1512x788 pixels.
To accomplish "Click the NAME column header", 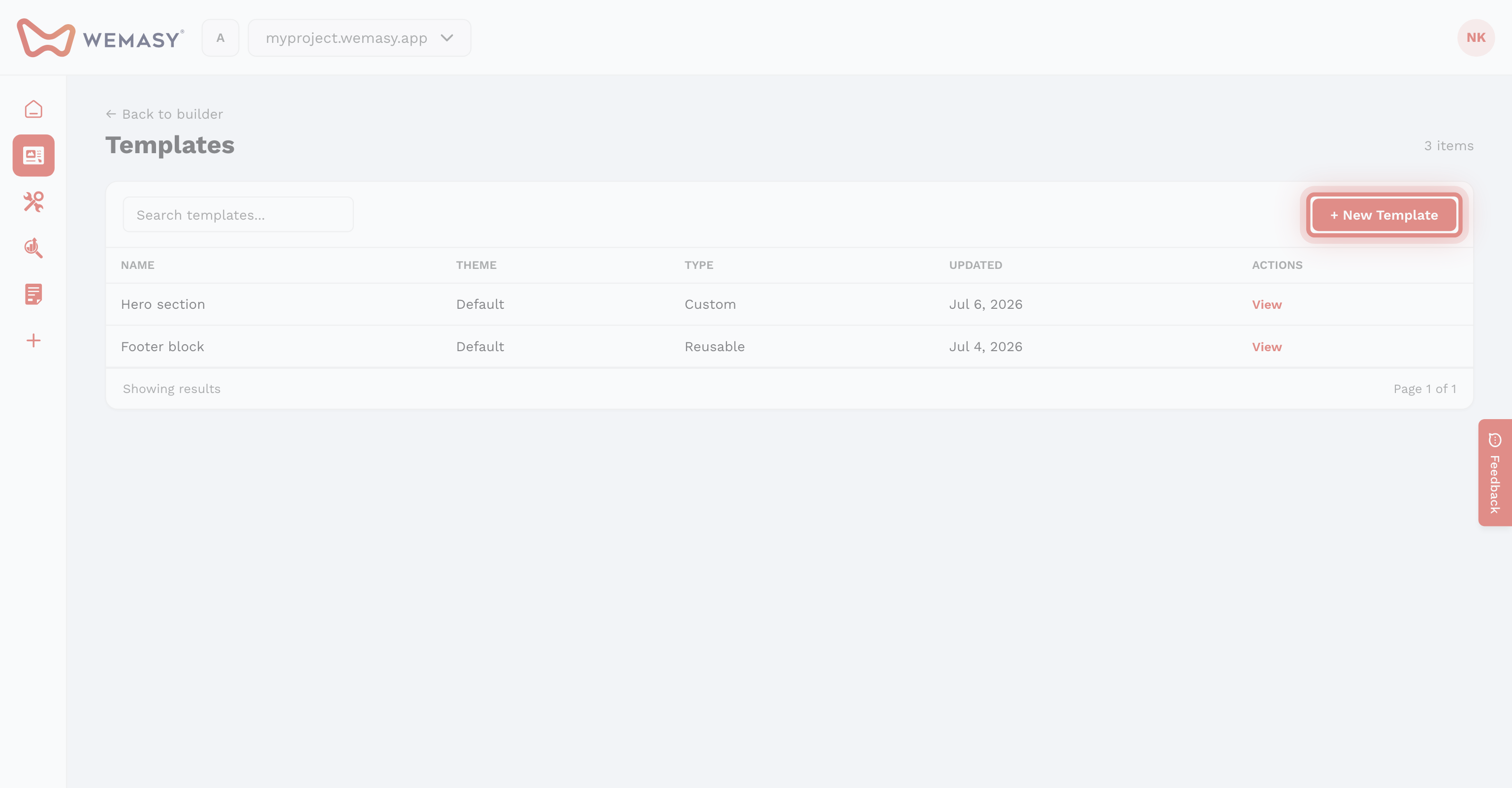I will pyautogui.click(x=137, y=265).
